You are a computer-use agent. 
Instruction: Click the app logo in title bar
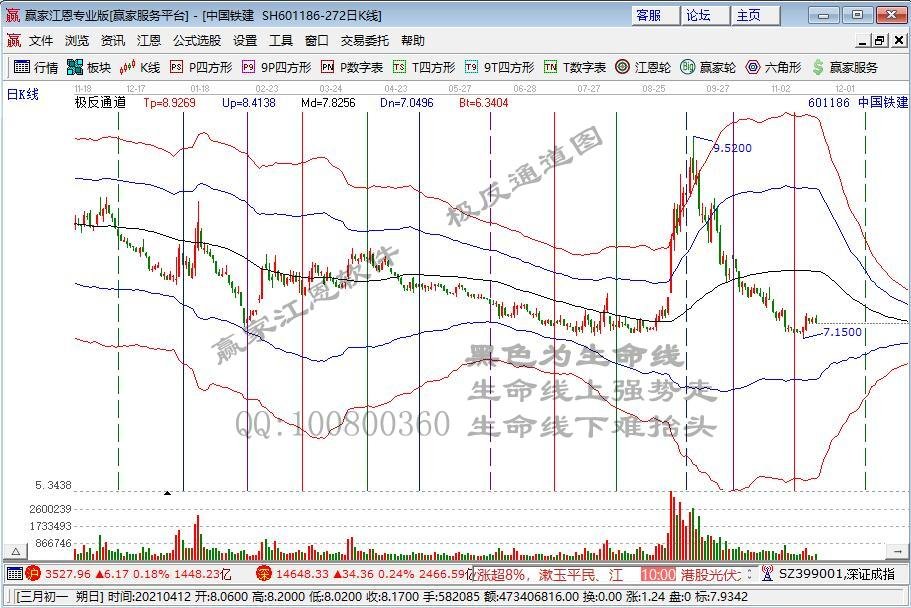pyautogui.click(x=12, y=15)
